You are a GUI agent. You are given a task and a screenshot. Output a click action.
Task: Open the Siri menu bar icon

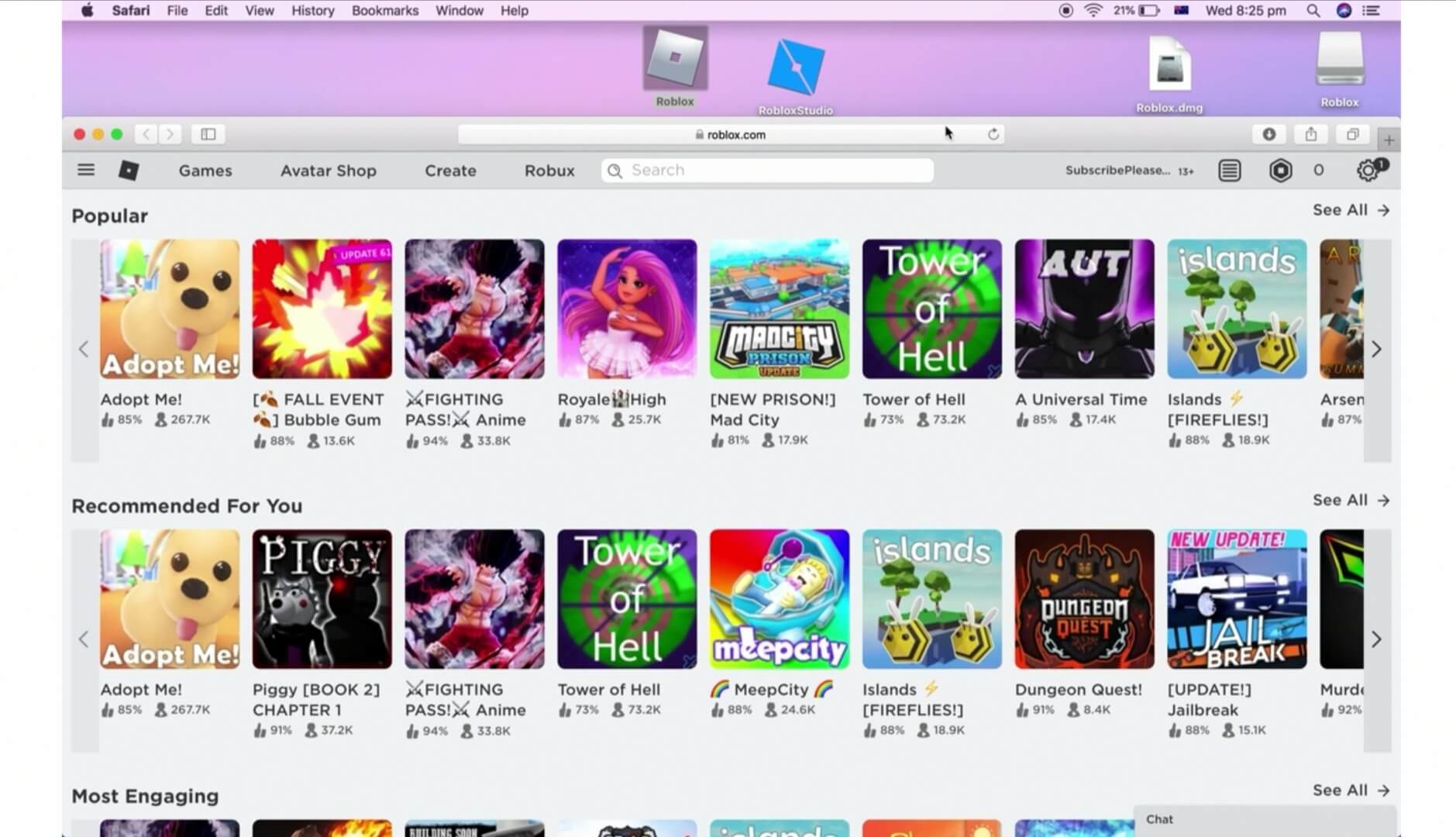click(x=1344, y=10)
